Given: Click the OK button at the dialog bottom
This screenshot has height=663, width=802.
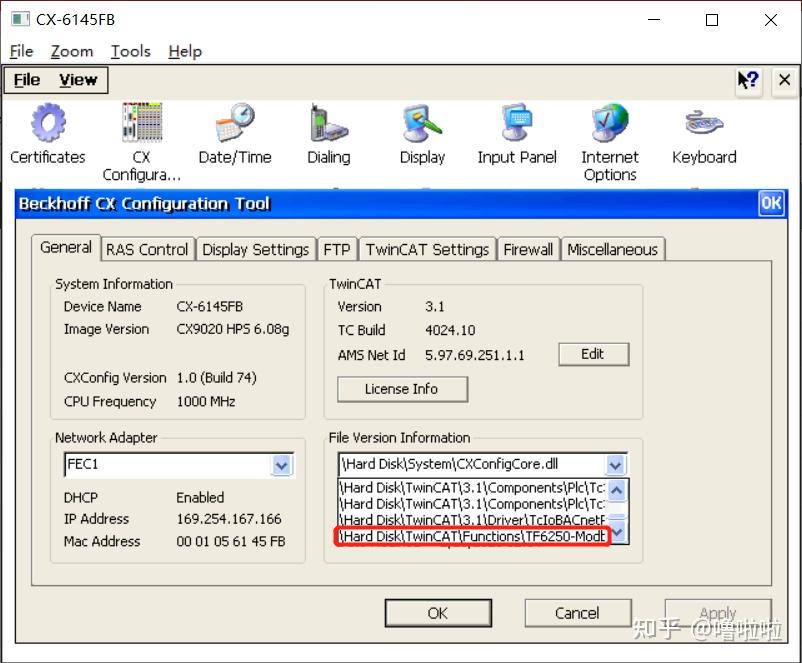Looking at the screenshot, I should click(438, 613).
